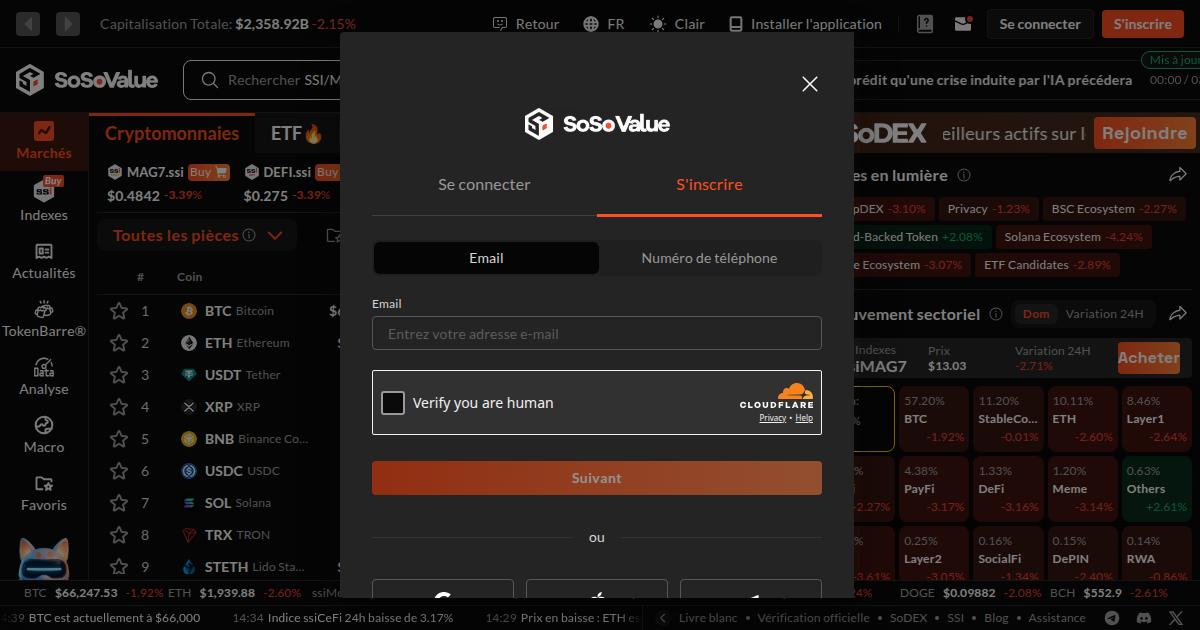This screenshot has width=1200, height=630.
Task: Open the help guide icon
Action: (925, 24)
